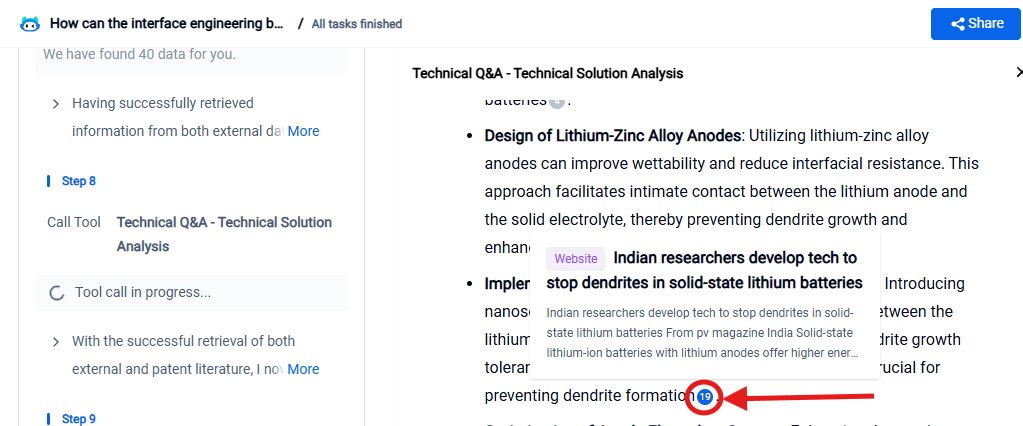Click the 'All tasks finished' status label
The image size is (1023, 426).
[357, 23]
